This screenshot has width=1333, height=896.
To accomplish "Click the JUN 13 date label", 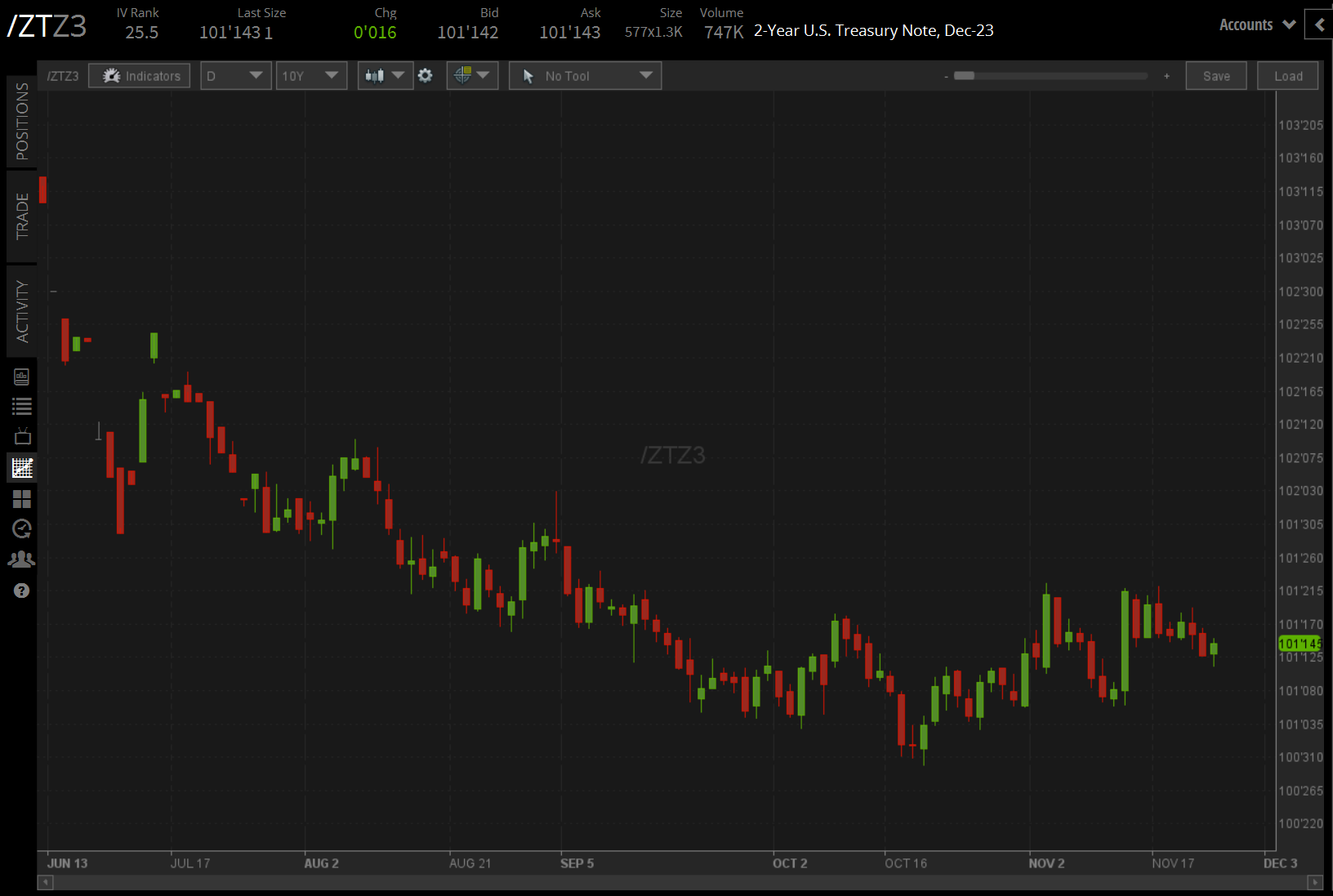I will tap(67, 863).
